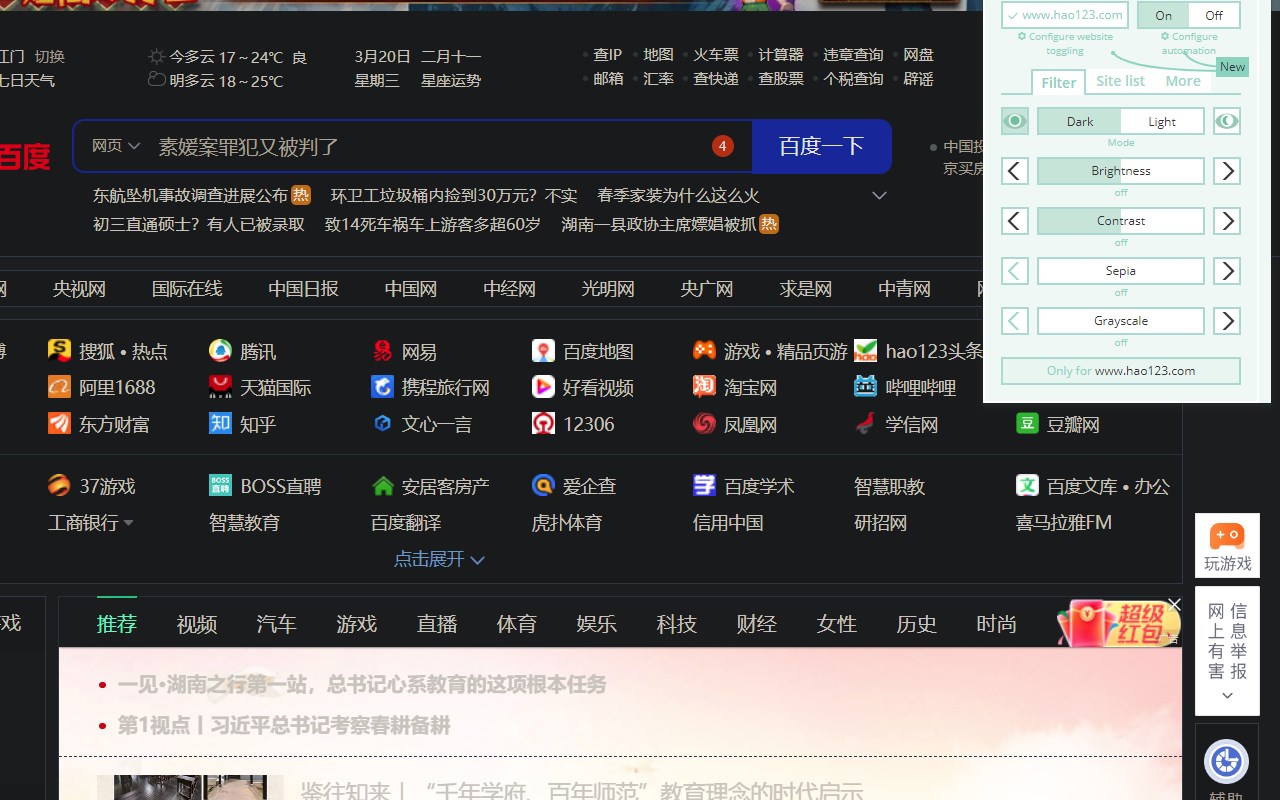The image size is (1280, 800).
Task: Increase Sepia with right arrow
Action: coord(1227,271)
